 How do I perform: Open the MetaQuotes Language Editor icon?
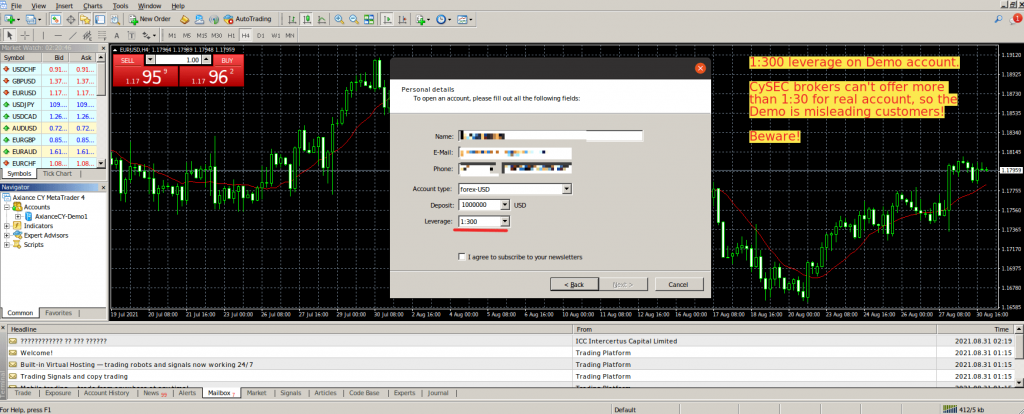click(185, 19)
